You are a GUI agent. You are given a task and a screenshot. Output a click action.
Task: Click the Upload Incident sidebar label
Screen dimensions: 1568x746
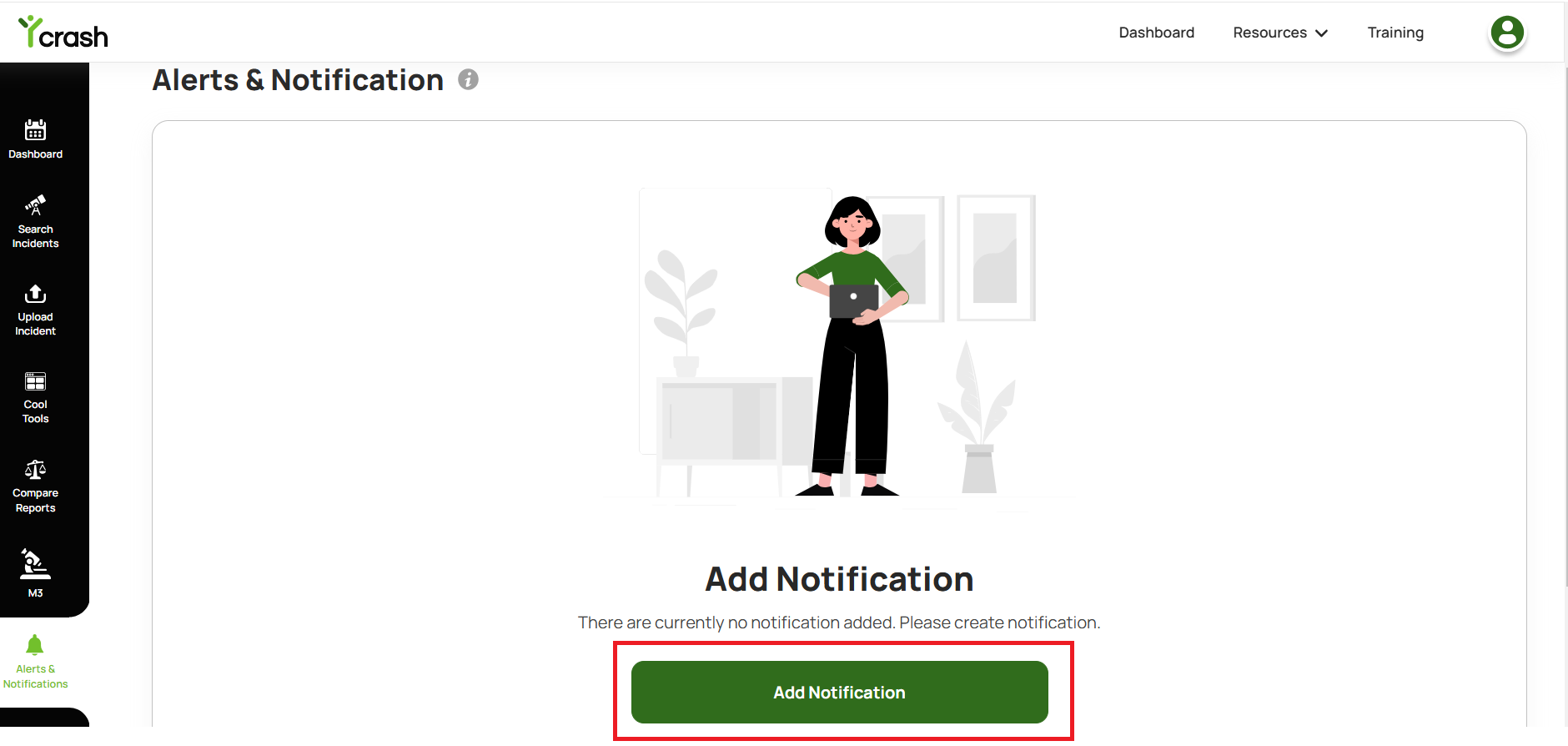(35, 324)
